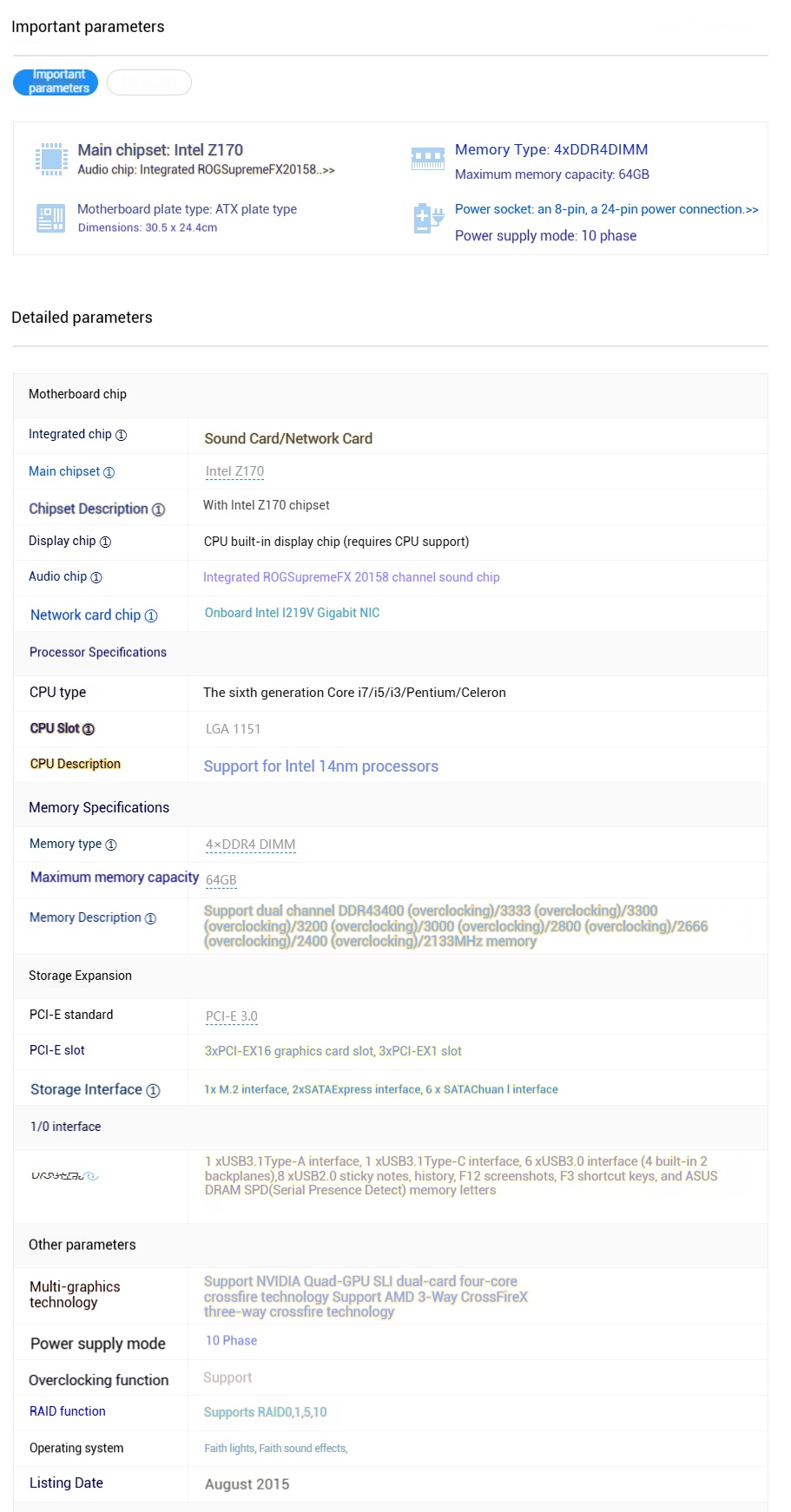The width and height of the screenshot is (791, 1512).
Task: Click info icon next to CPU Slot
Action: click(89, 729)
